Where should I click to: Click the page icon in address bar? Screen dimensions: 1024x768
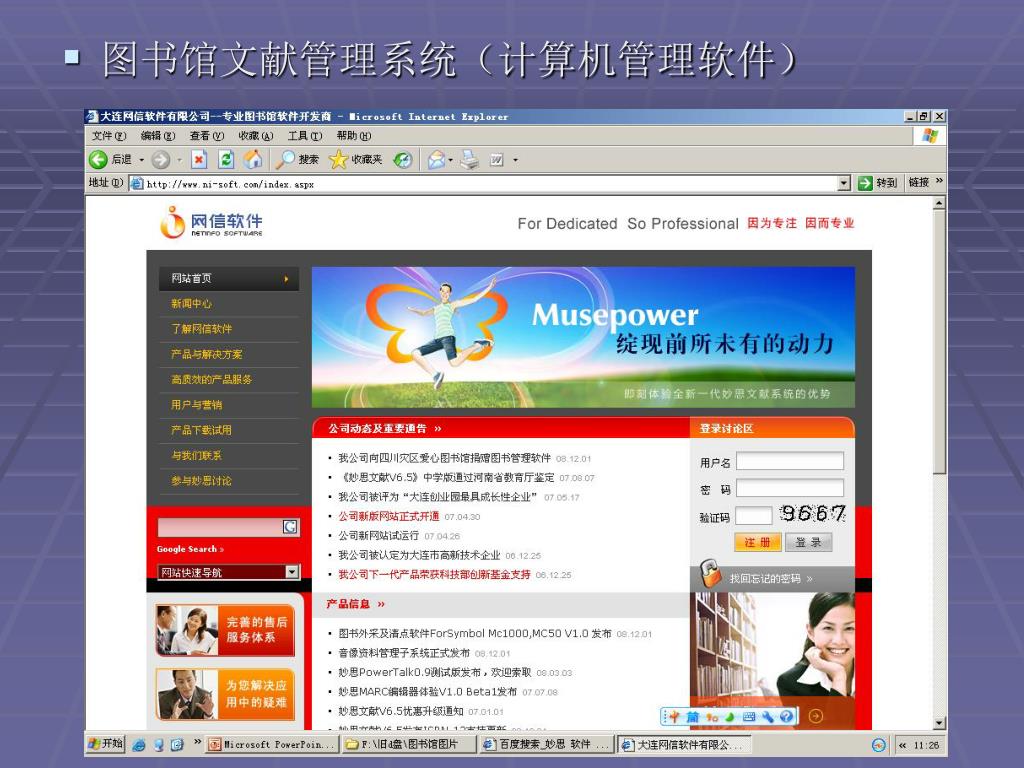137,184
